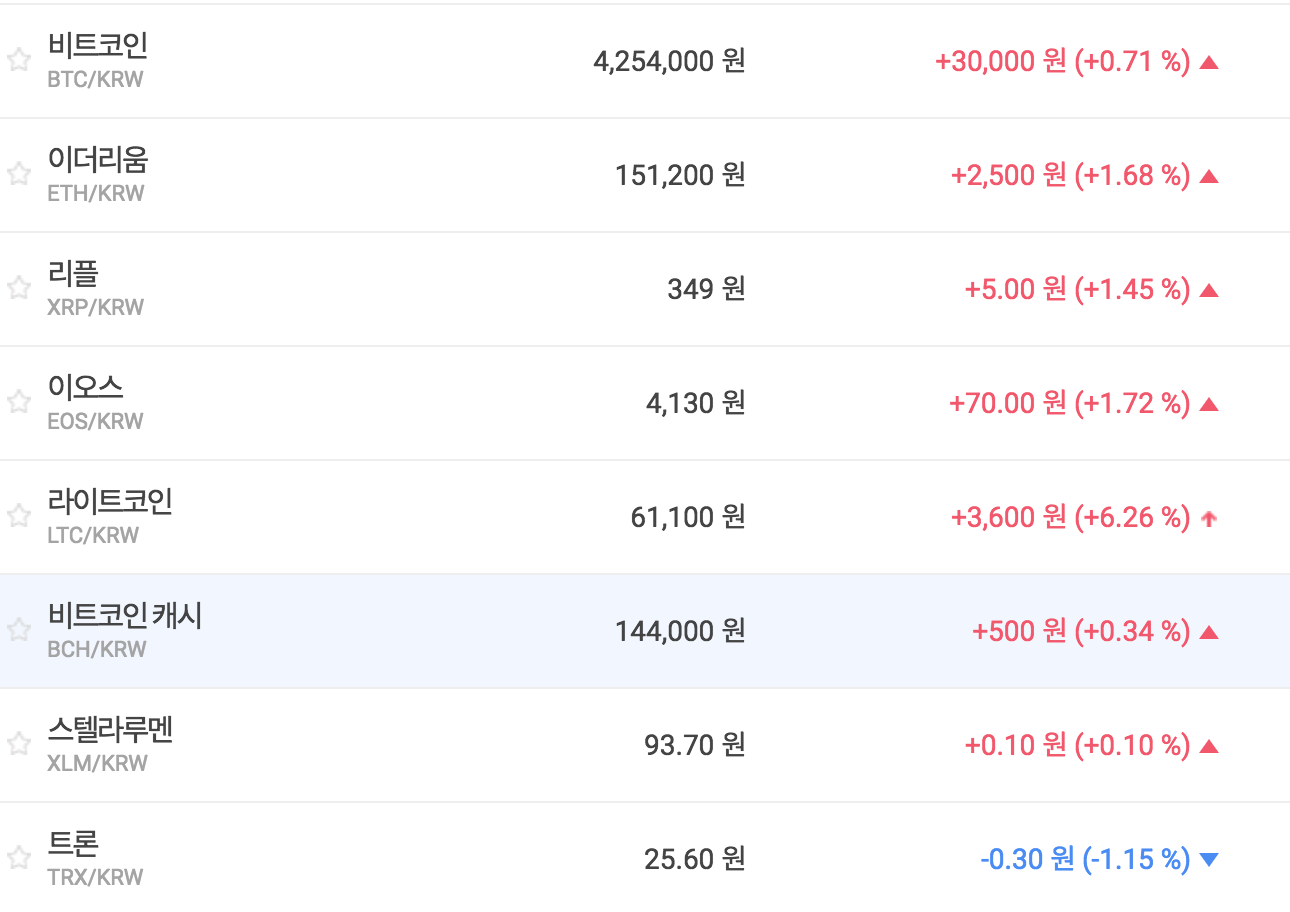The height and width of the screenshot is (912, 1290).
Task: Add EOS to favorites via star
Action: 18,403
